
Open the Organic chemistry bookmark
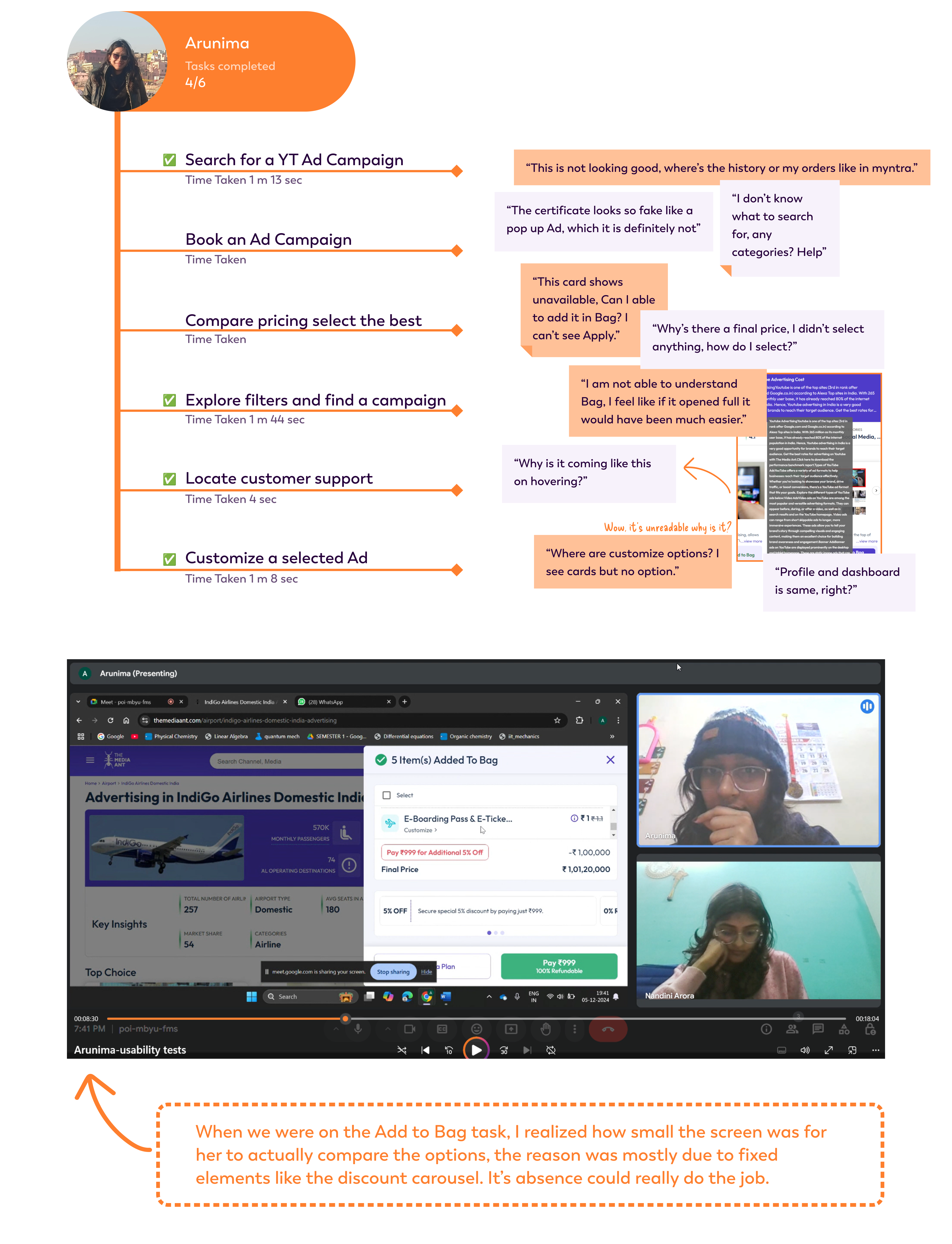coord(466,737)
